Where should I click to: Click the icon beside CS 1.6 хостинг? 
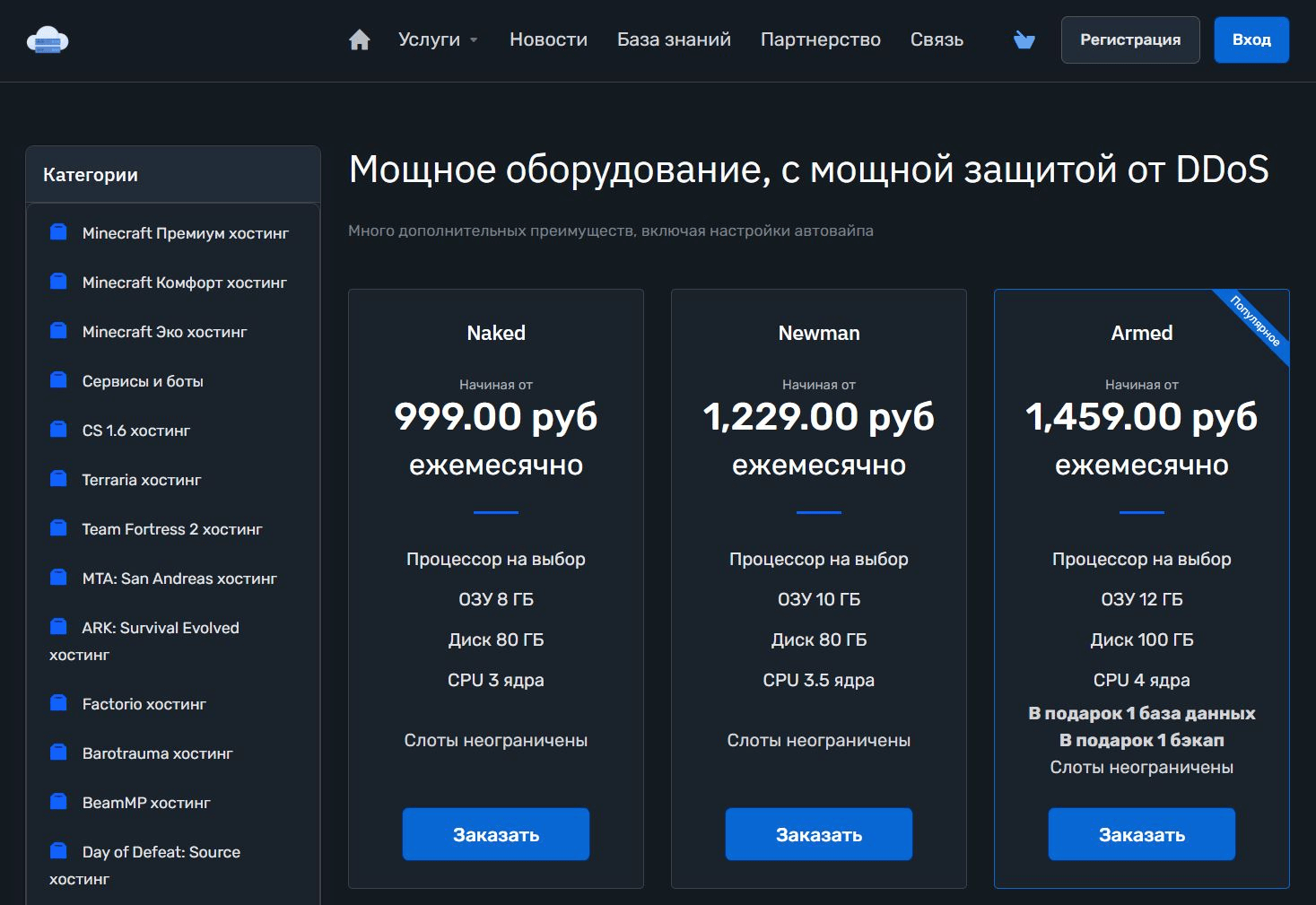click(58, 430)
